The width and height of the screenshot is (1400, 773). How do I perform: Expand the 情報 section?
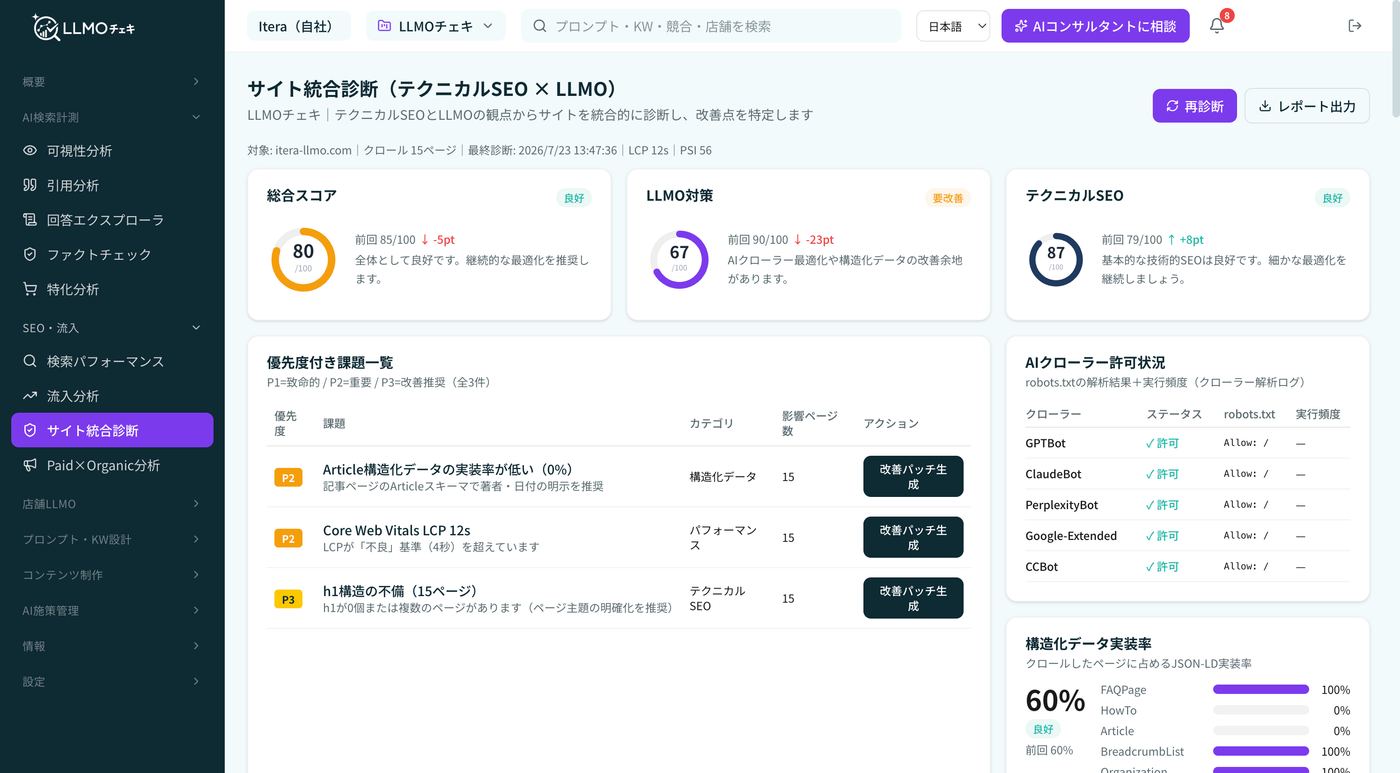click(x=112, y=646)
